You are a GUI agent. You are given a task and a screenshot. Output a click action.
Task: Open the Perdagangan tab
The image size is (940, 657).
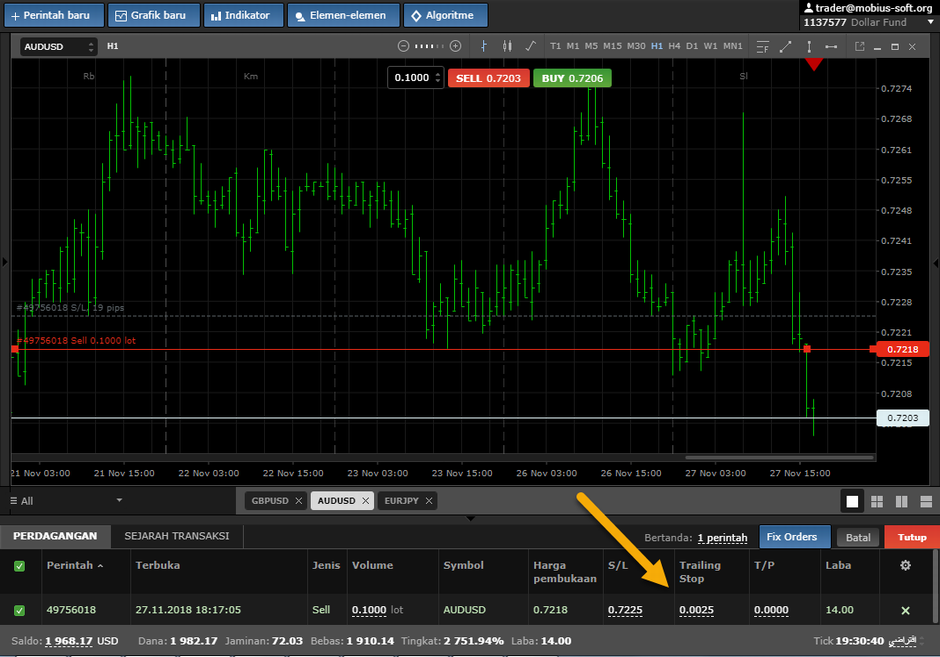55,536
